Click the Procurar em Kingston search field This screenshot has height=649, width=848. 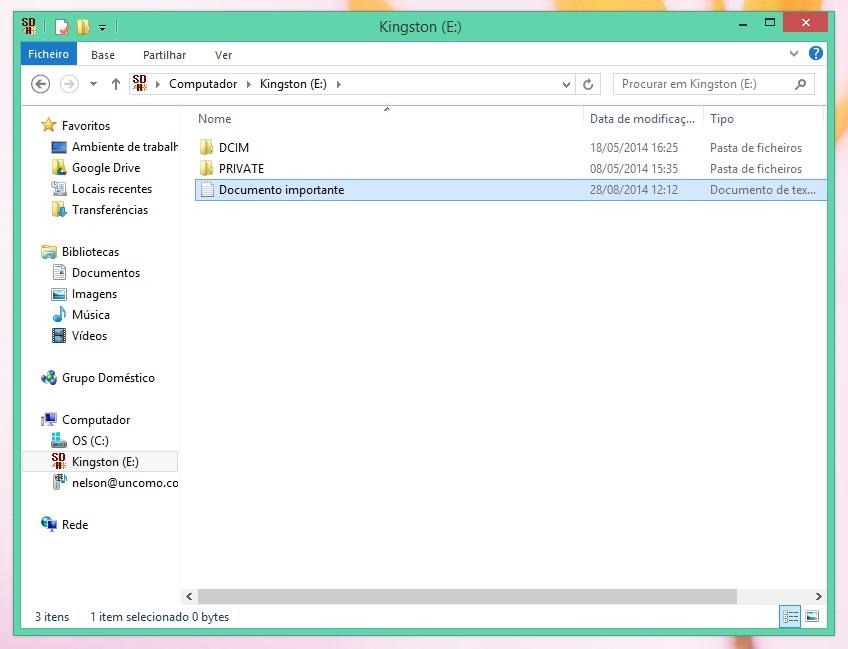click(705, 84)
